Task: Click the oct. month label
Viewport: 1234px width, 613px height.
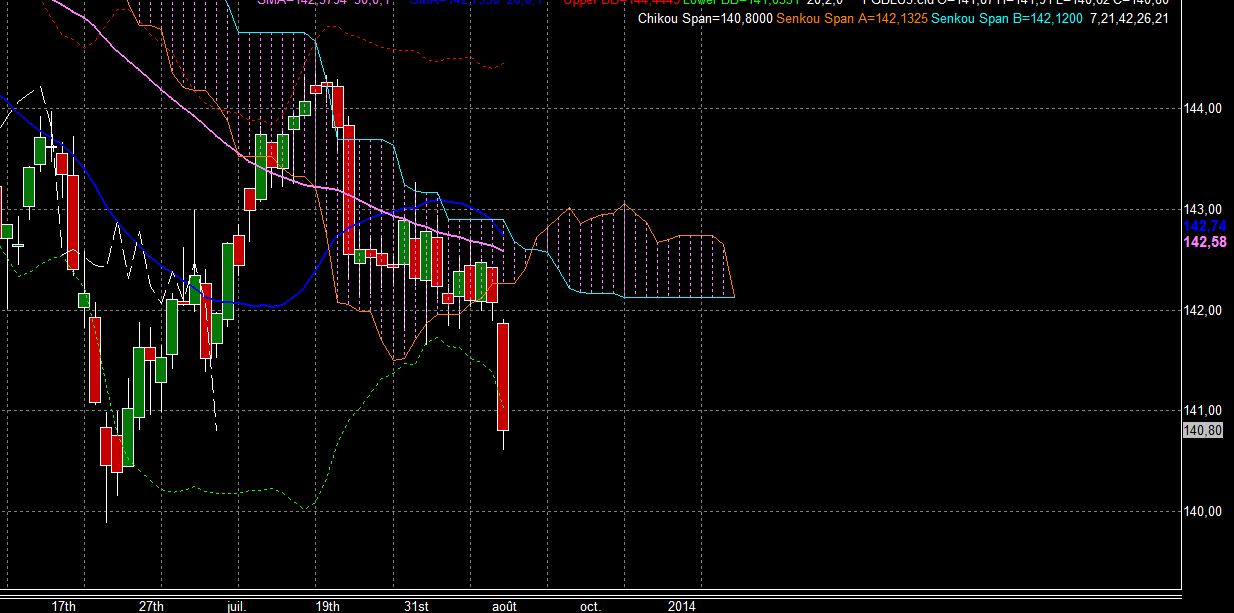Action: [591, 606]
